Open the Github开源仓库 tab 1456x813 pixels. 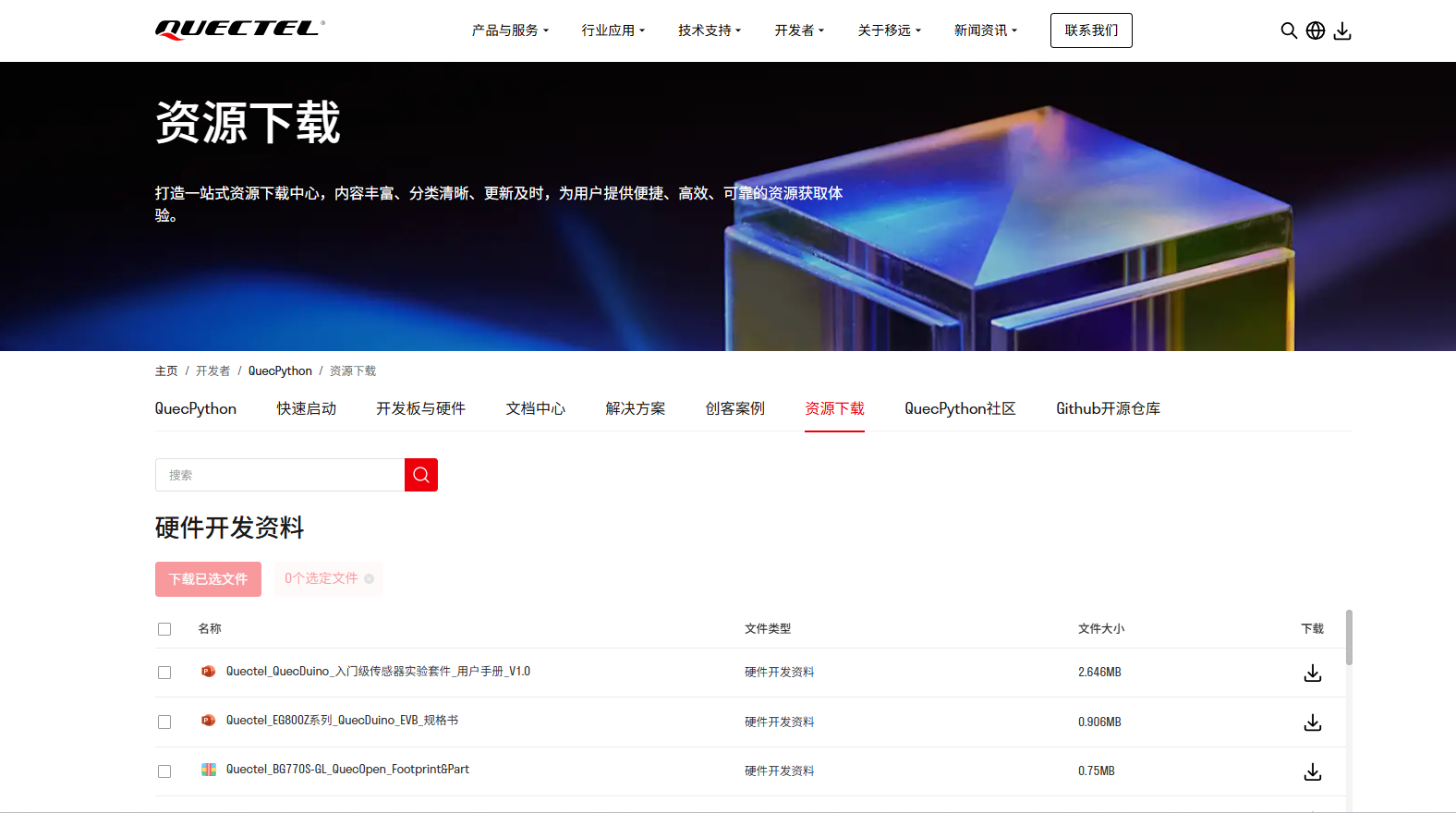coord(1108,408)
